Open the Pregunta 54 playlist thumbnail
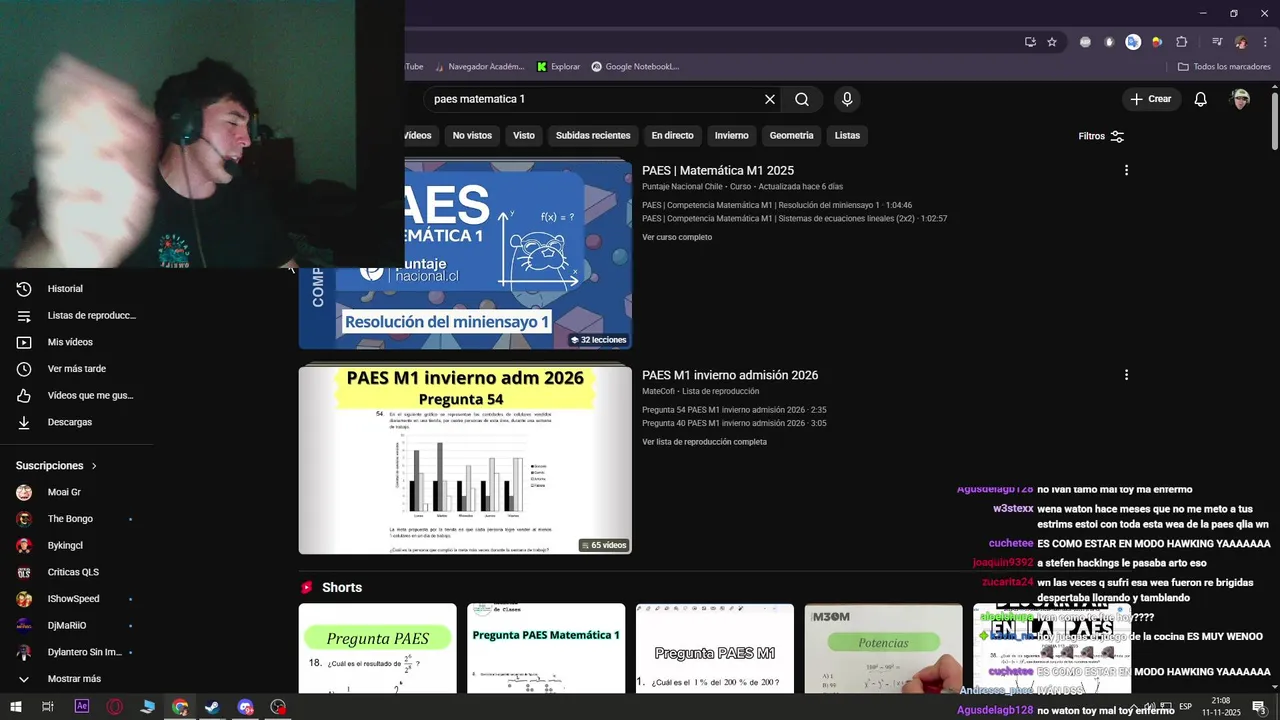Screen dimensions: 1280x720 pyautogui.click(x=465, y=460)
